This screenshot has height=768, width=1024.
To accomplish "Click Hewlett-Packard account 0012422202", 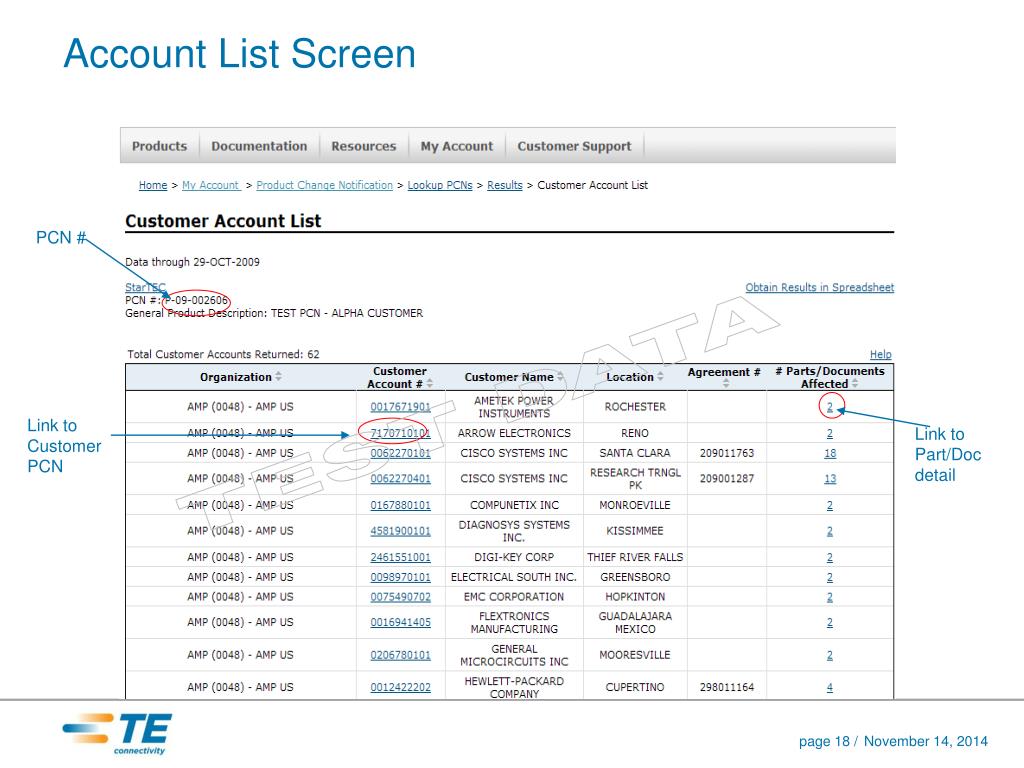I will (400, 687).
